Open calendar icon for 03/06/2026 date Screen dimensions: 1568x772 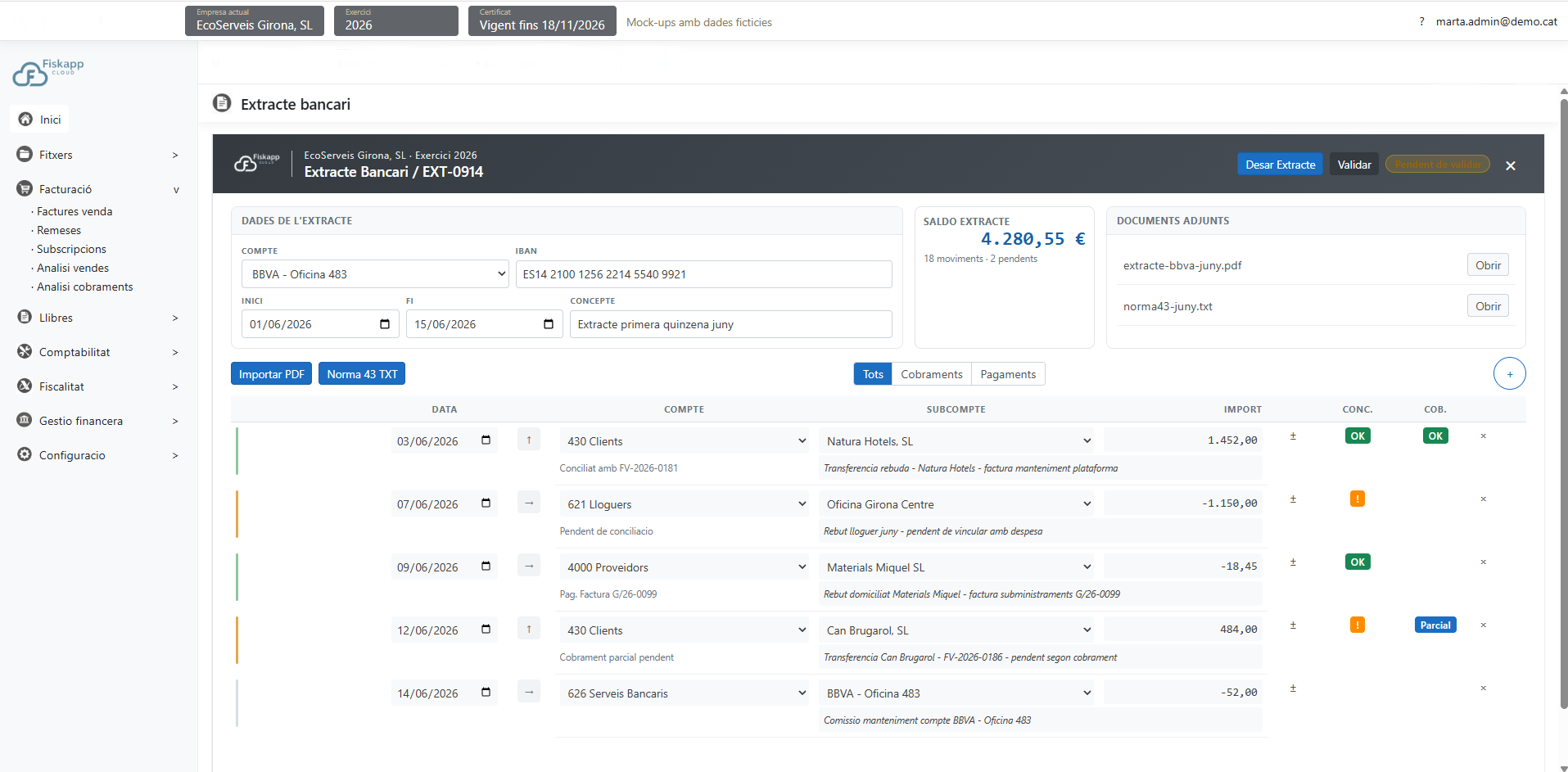pos(486,440)
